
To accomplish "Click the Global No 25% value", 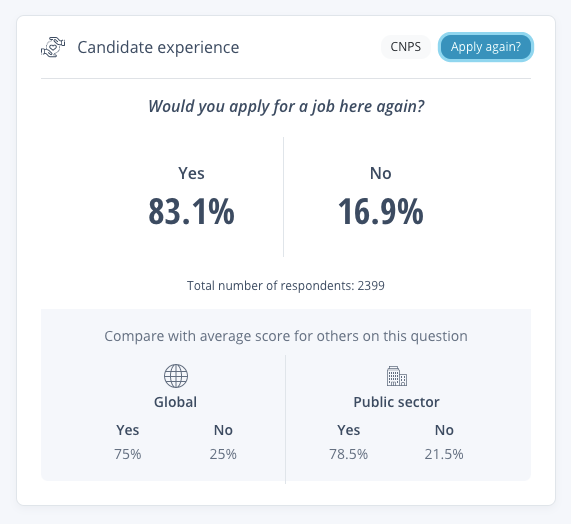I will click(223, 454).
